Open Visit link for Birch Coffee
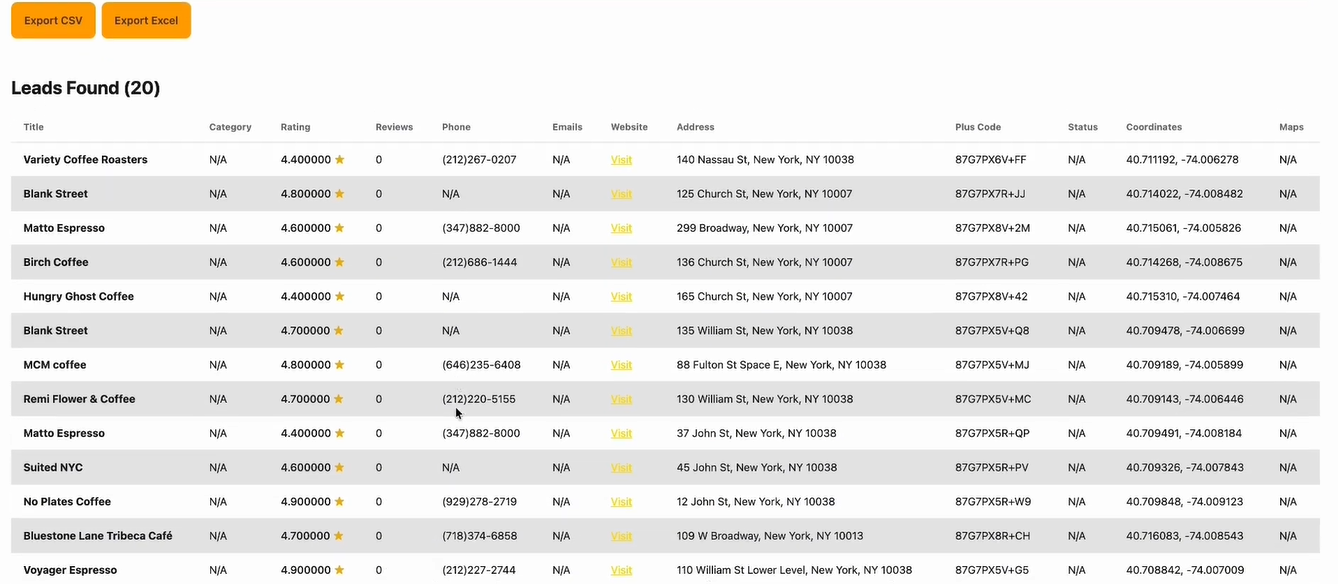The height and width of the screenshot is (584, 1338). coord(621,262)
